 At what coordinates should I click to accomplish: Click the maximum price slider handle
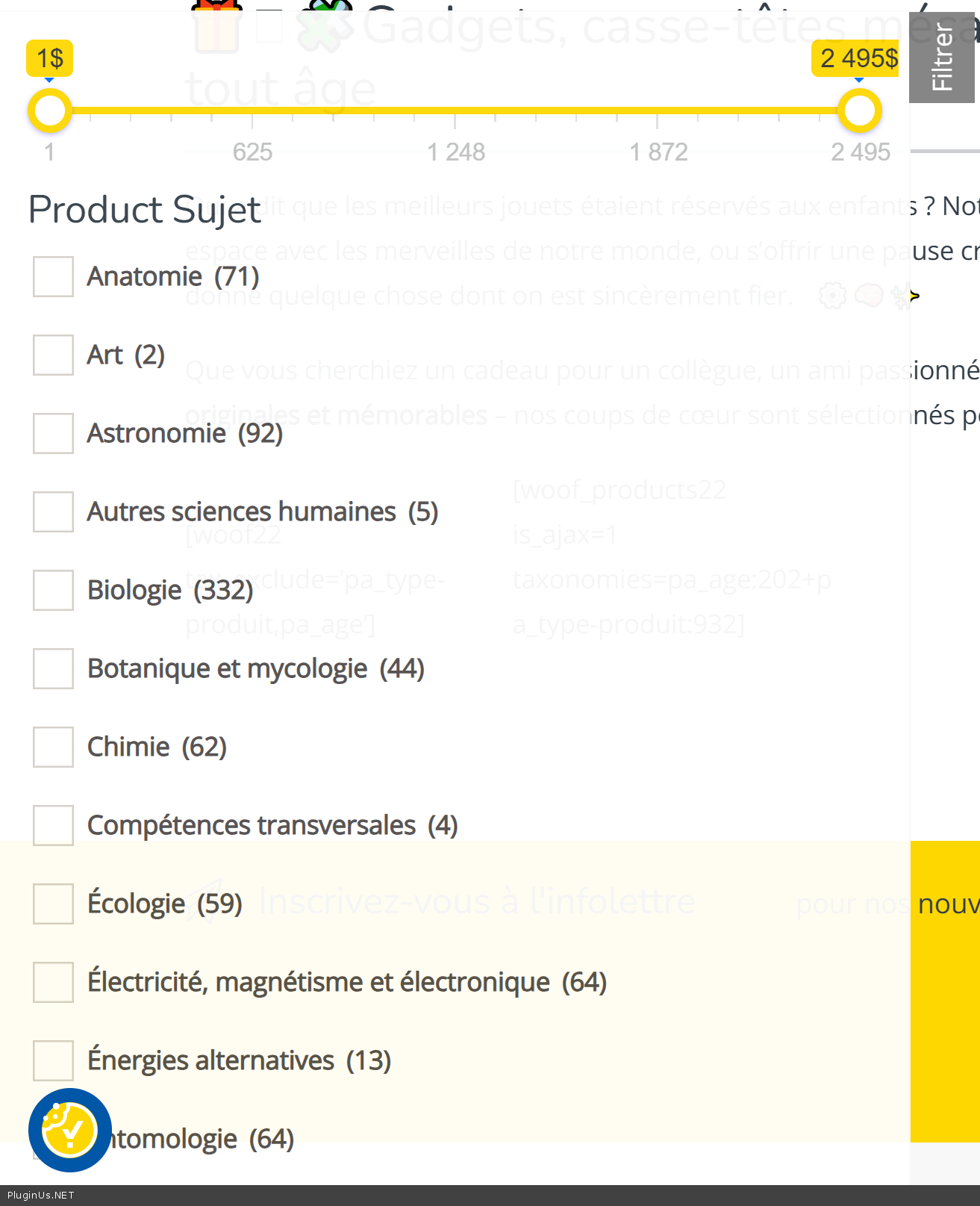[x=860, y=111]
